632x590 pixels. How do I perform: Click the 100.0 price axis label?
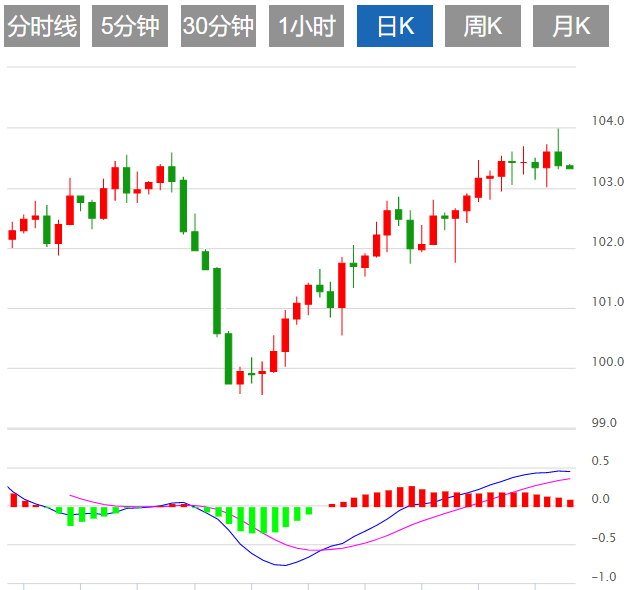tap(607, 362)
